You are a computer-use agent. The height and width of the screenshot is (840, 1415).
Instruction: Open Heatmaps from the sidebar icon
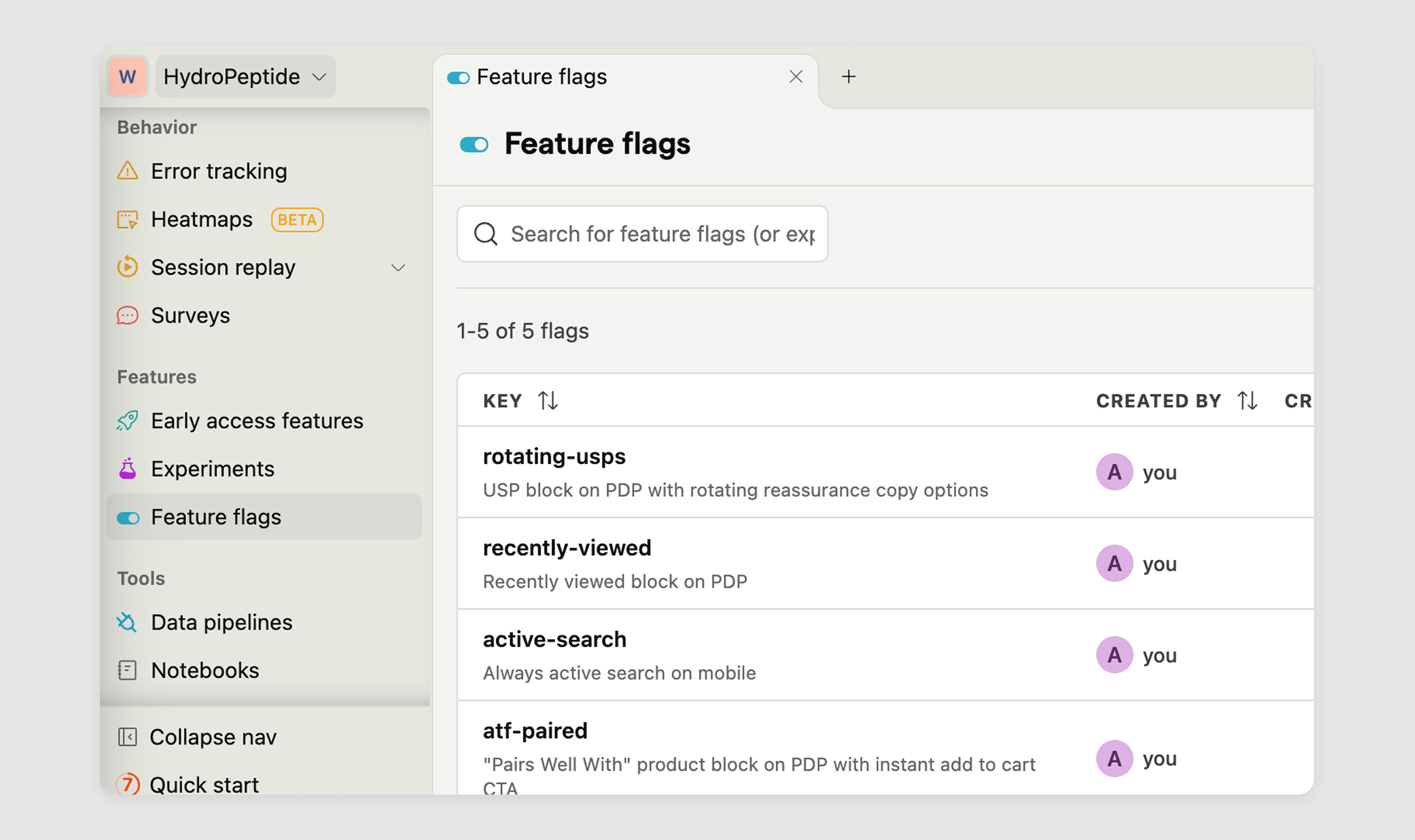(x=127, y=220)
